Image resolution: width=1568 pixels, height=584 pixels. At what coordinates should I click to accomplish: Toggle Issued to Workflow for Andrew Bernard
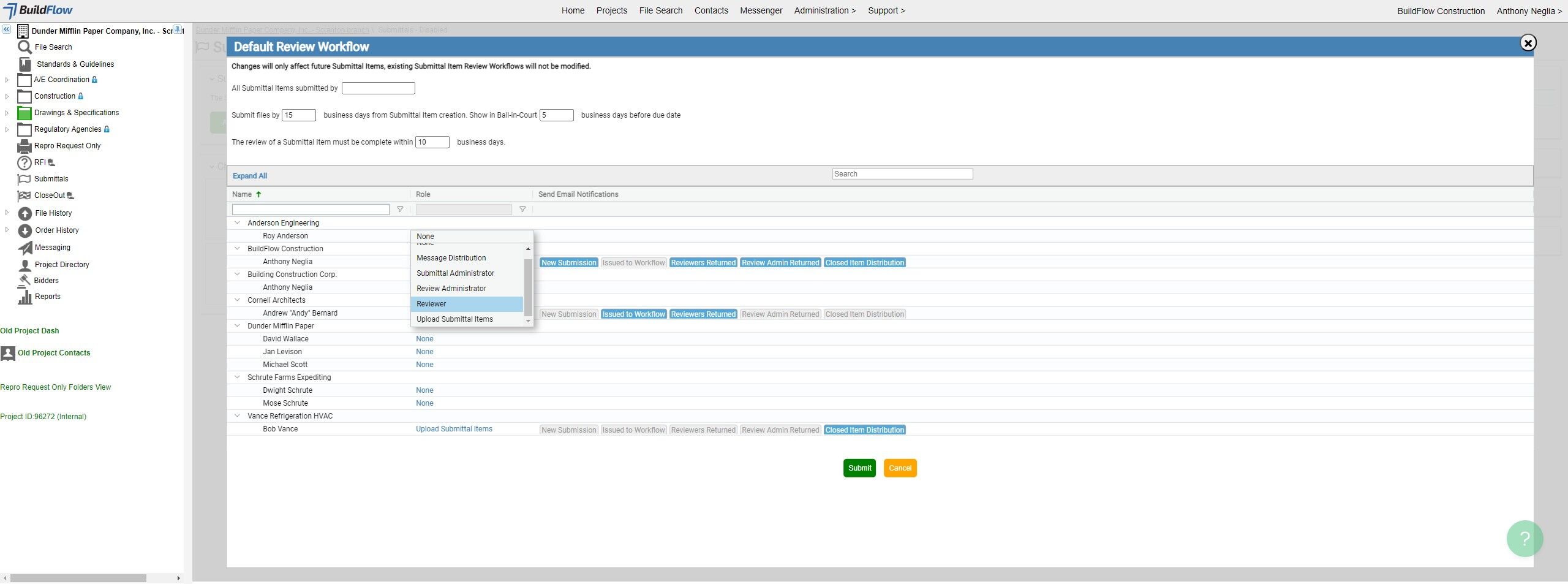(633, 314)
